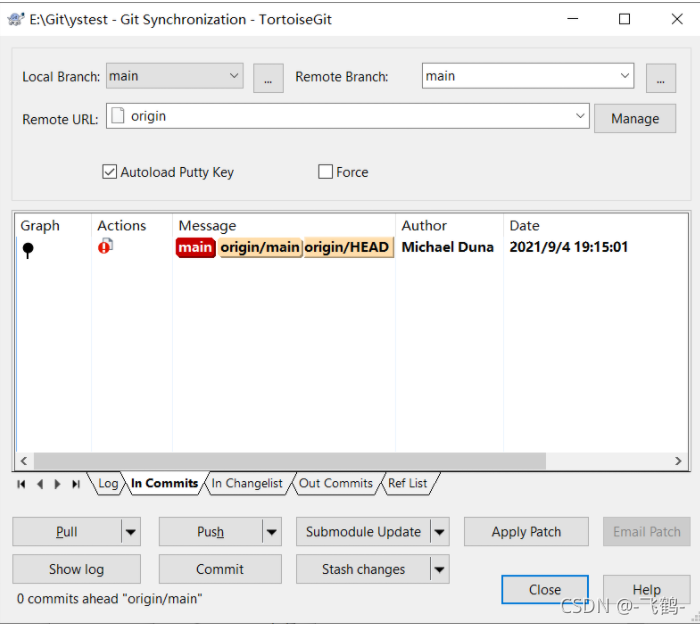Select the In Commits tab

pos(164,483)
